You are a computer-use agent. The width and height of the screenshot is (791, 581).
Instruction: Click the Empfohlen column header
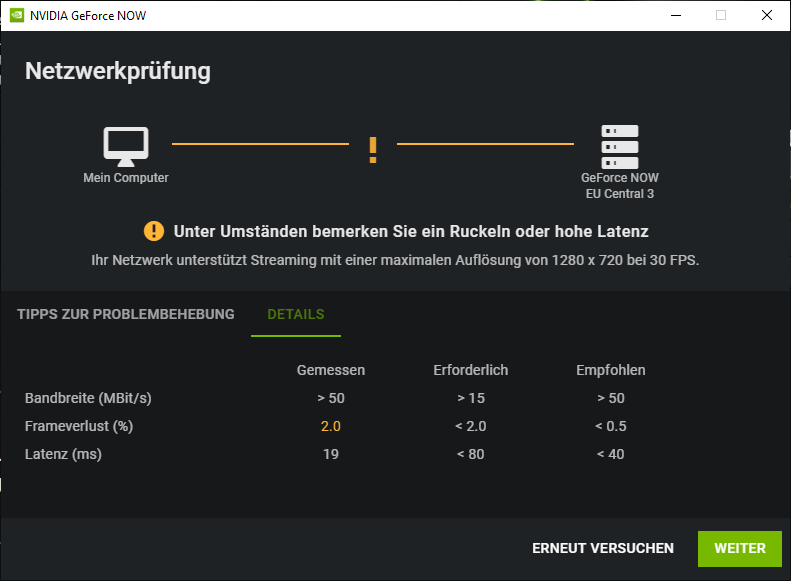[610, 370]
